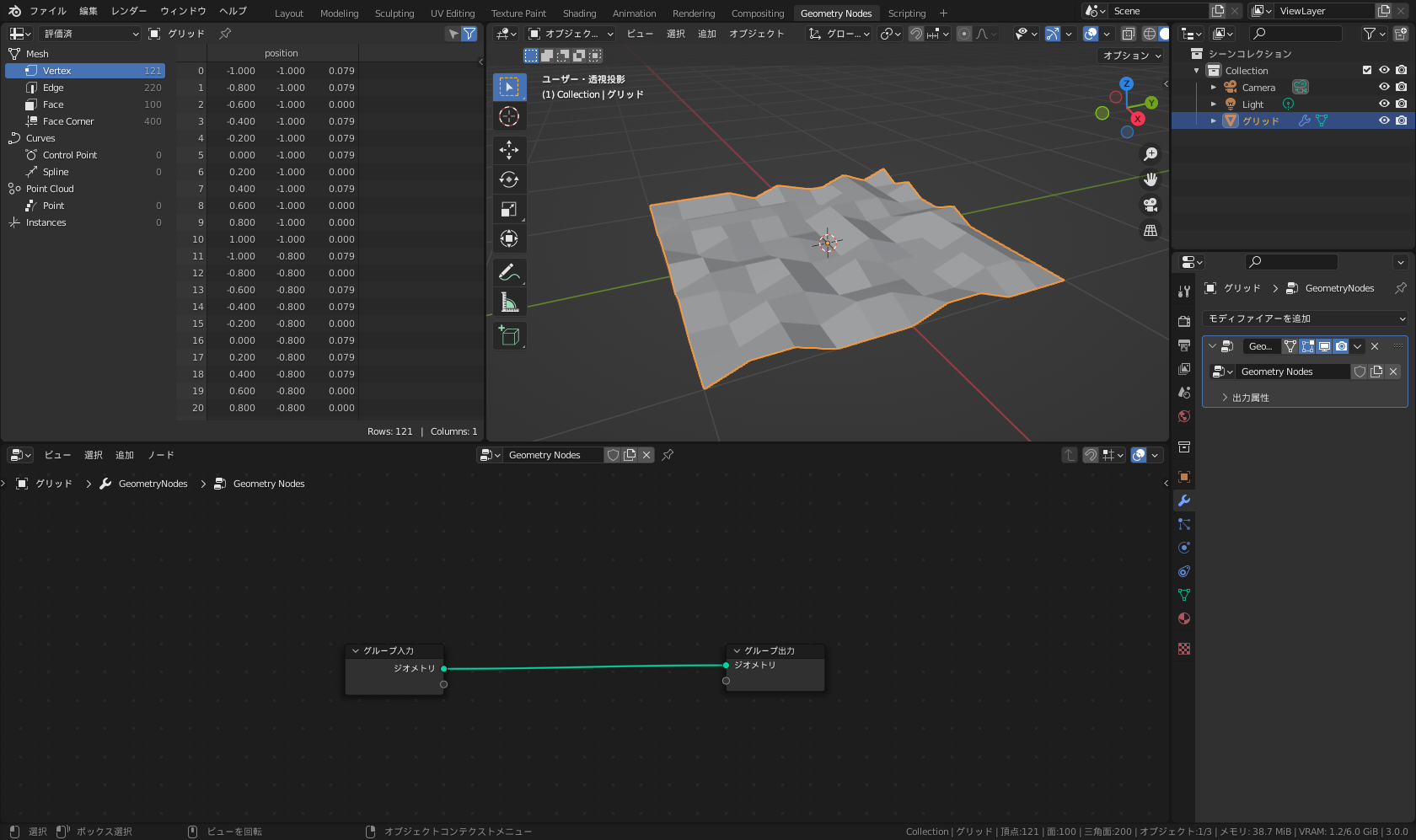Select the Rotate tool in viewport toolbar
Viewport: 1416px width, 840px height.
[509, 179]
